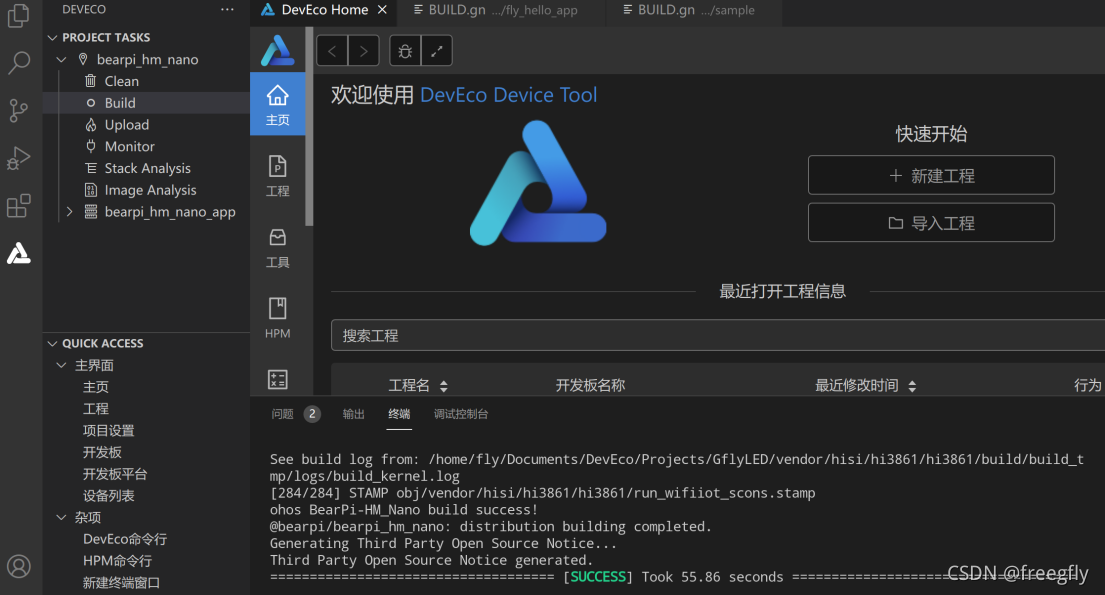This screenshot has width=1105, height=595.
Task: Collapse the 杂项 group
Action: pyautogui.click(x=61, y=517)
